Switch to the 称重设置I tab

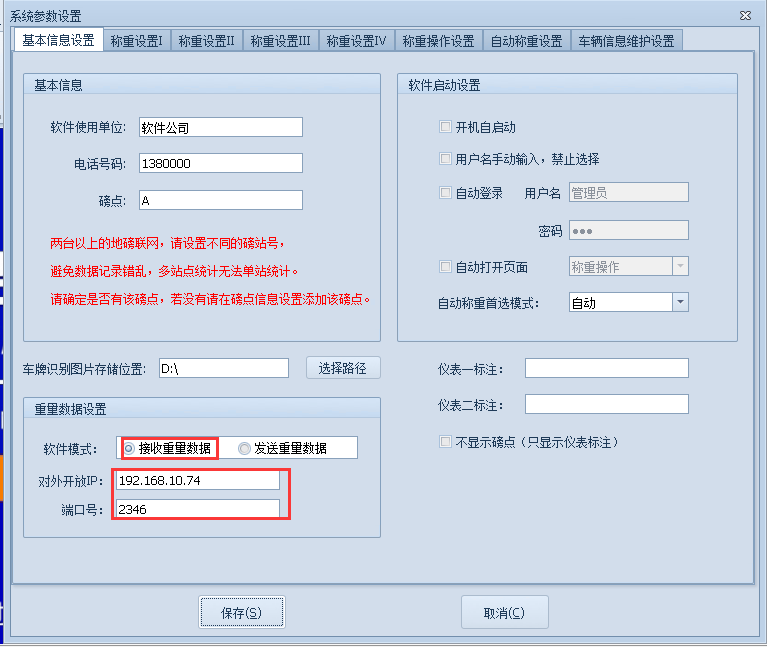click(136, 41)
